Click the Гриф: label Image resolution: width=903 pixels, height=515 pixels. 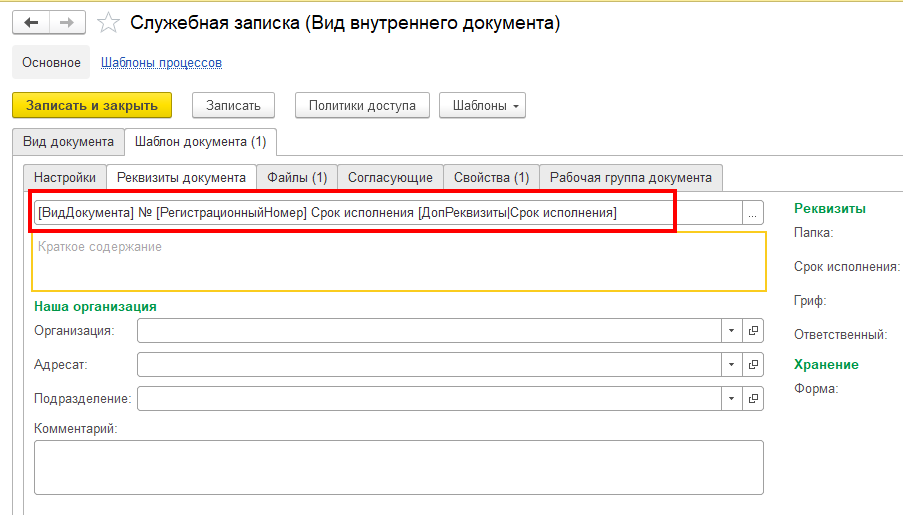(x=810, y=301)
